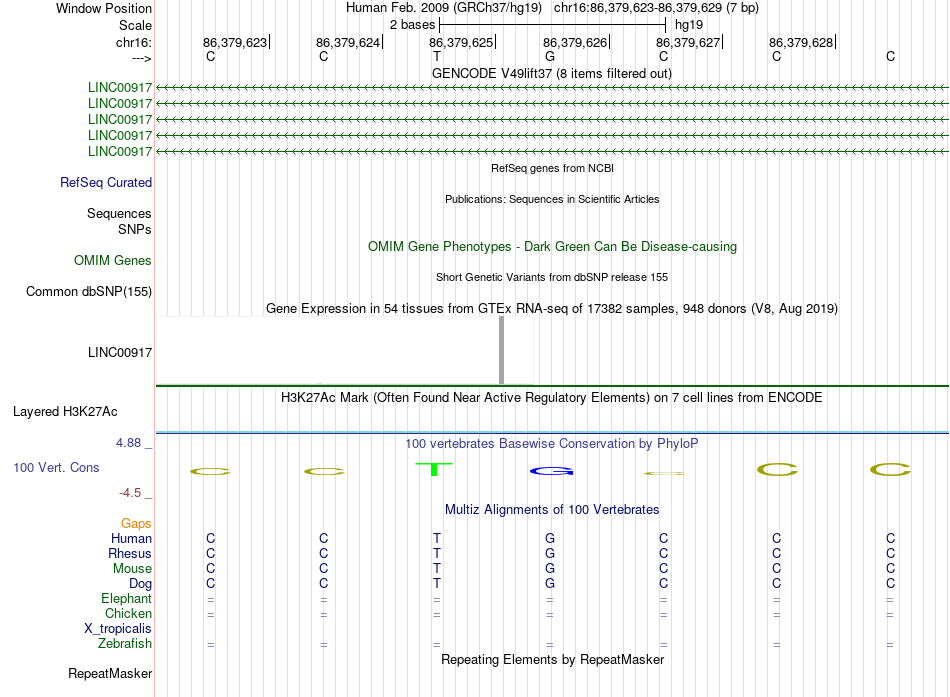Click the Zebrafish species label
Screen dimensions: 950x697
tap(125, 644)
